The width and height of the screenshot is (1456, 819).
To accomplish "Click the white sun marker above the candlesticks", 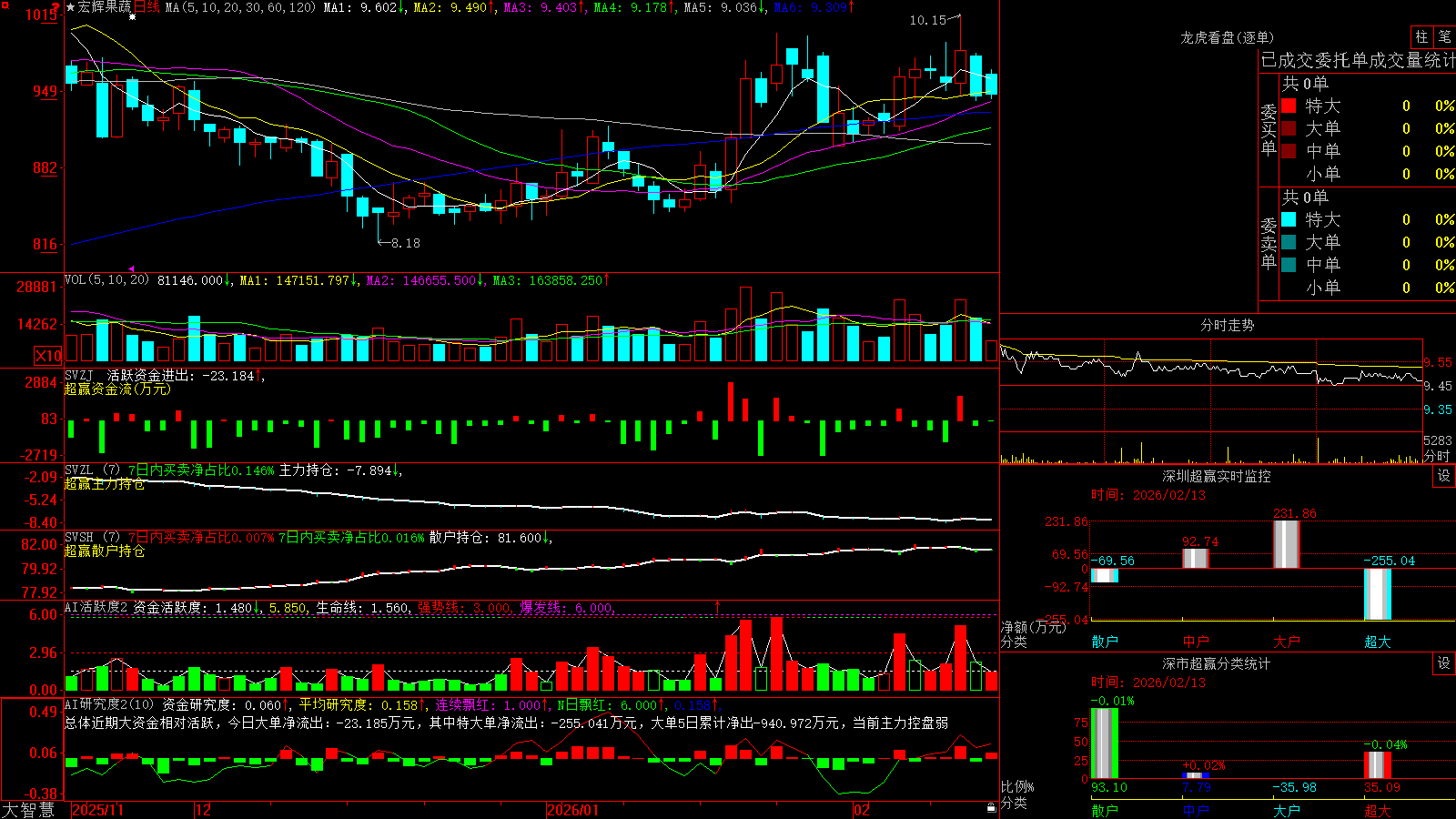I will 133,17.
